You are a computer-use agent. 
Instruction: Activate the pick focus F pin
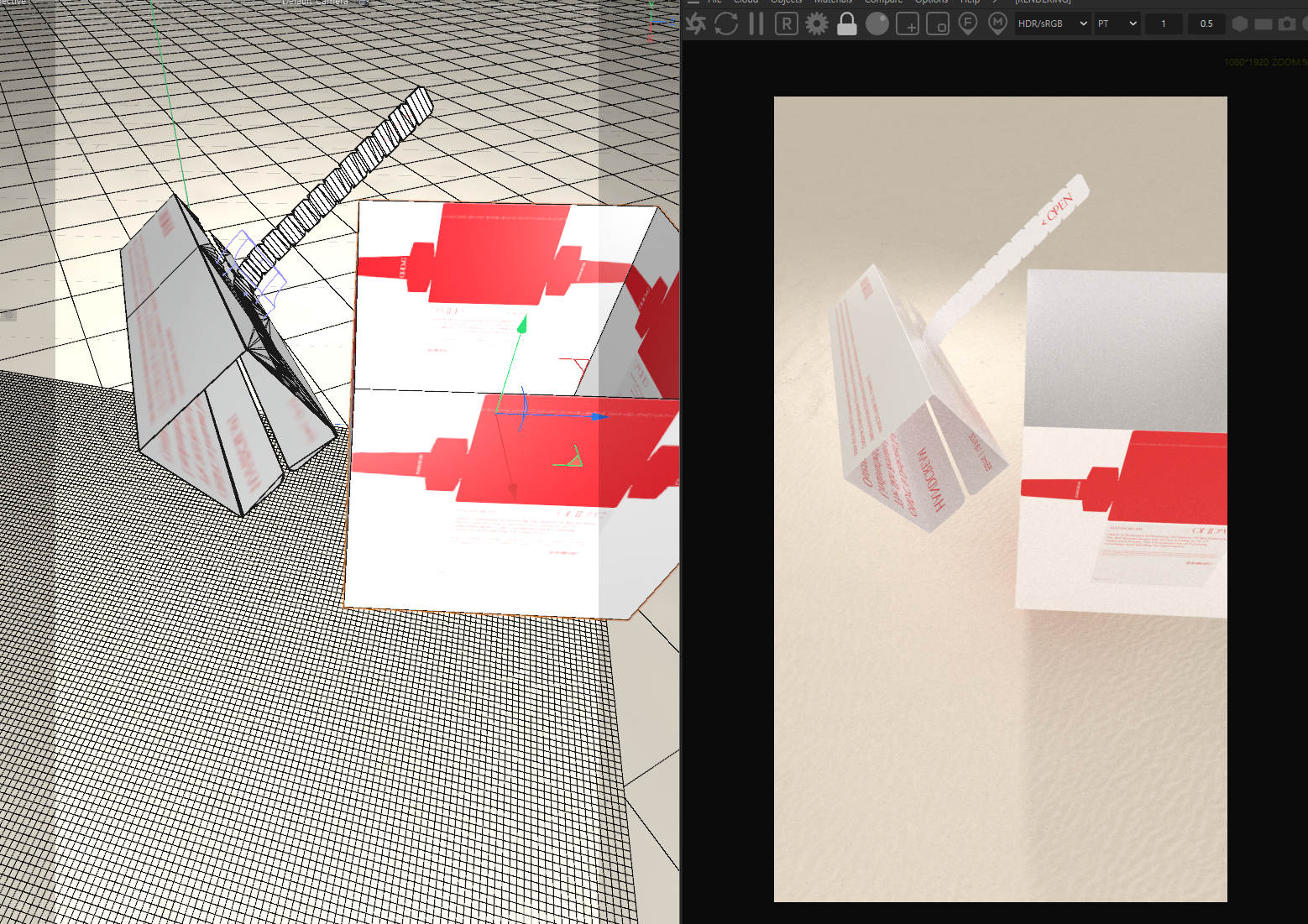[x=968, y=23]
